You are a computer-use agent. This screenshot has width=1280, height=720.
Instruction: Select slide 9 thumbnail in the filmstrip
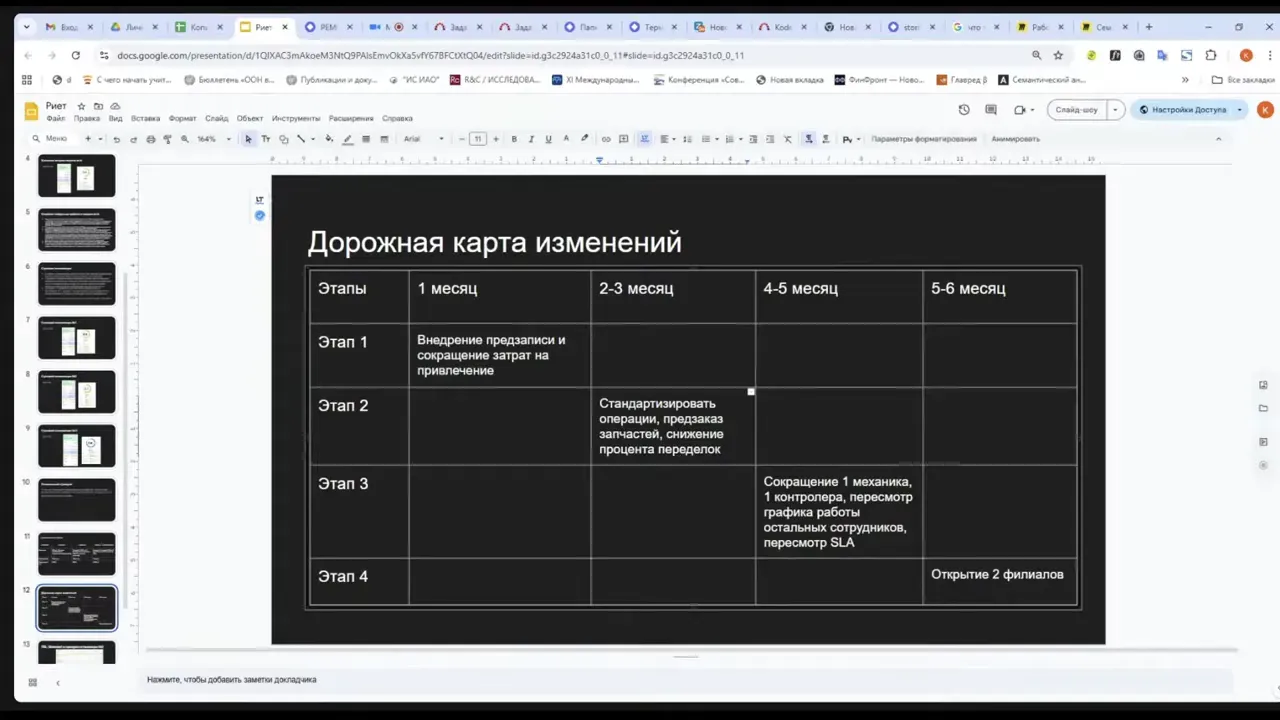76,446
